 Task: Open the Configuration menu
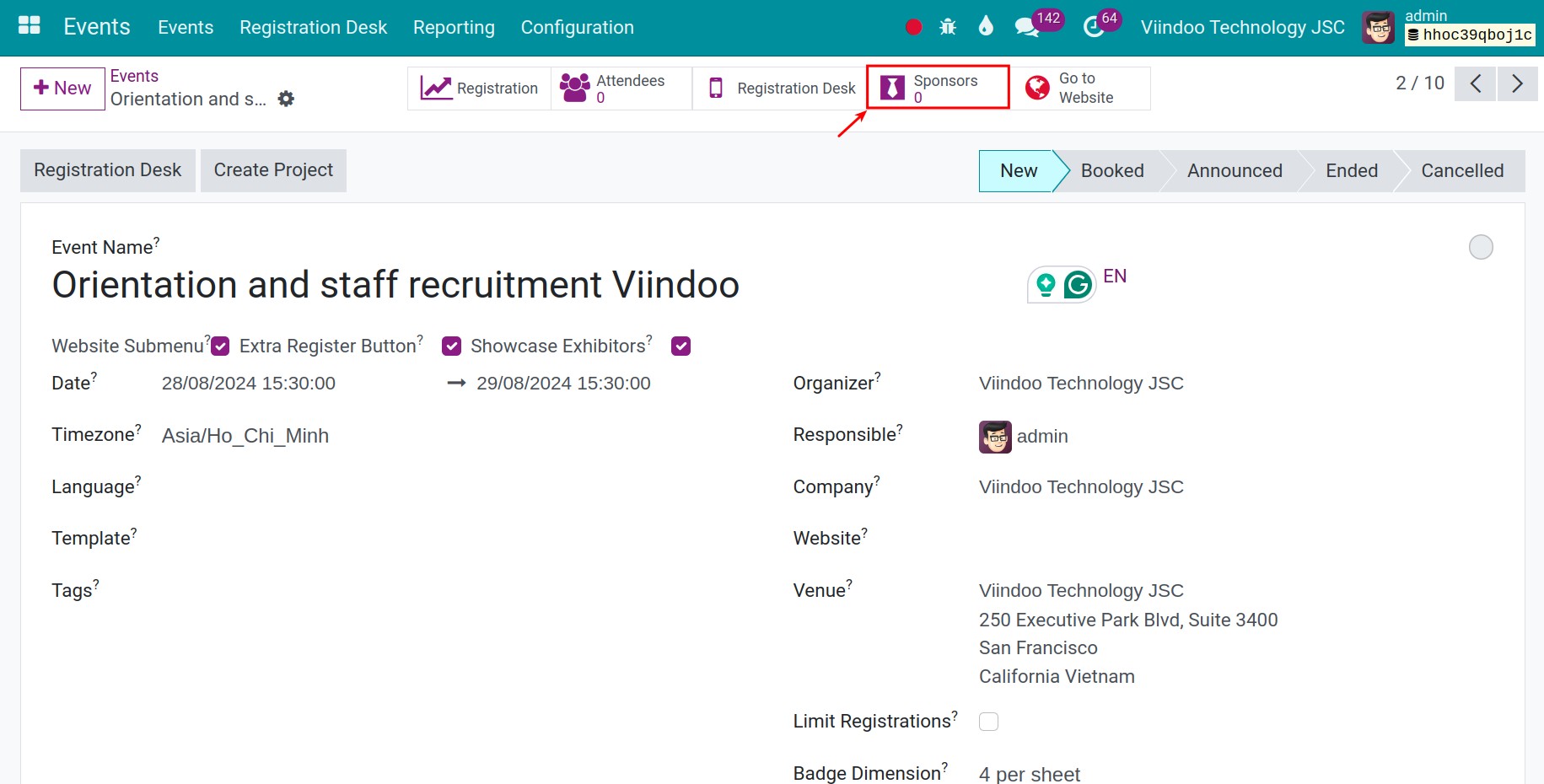point(577,27)
